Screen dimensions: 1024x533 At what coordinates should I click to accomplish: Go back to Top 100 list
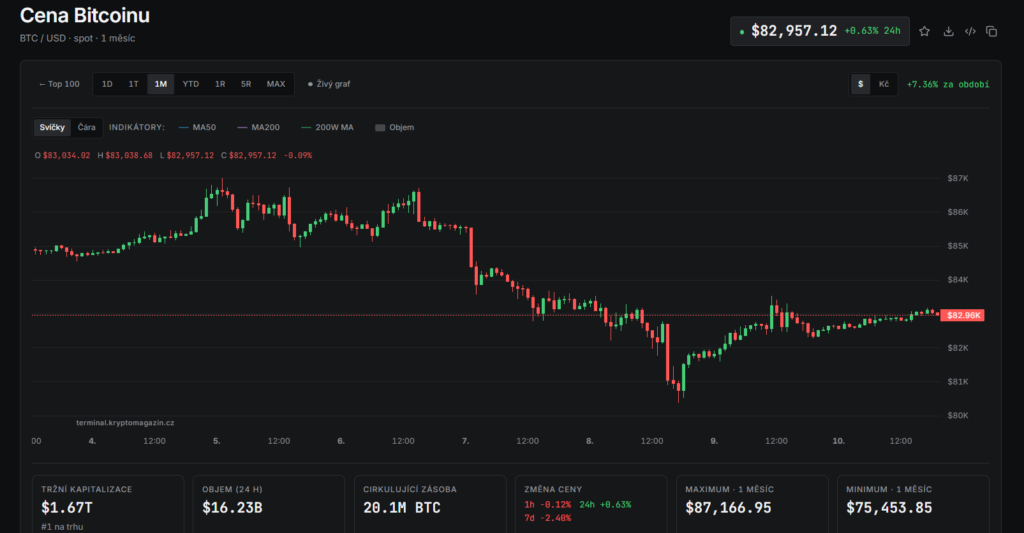[59, 84]
